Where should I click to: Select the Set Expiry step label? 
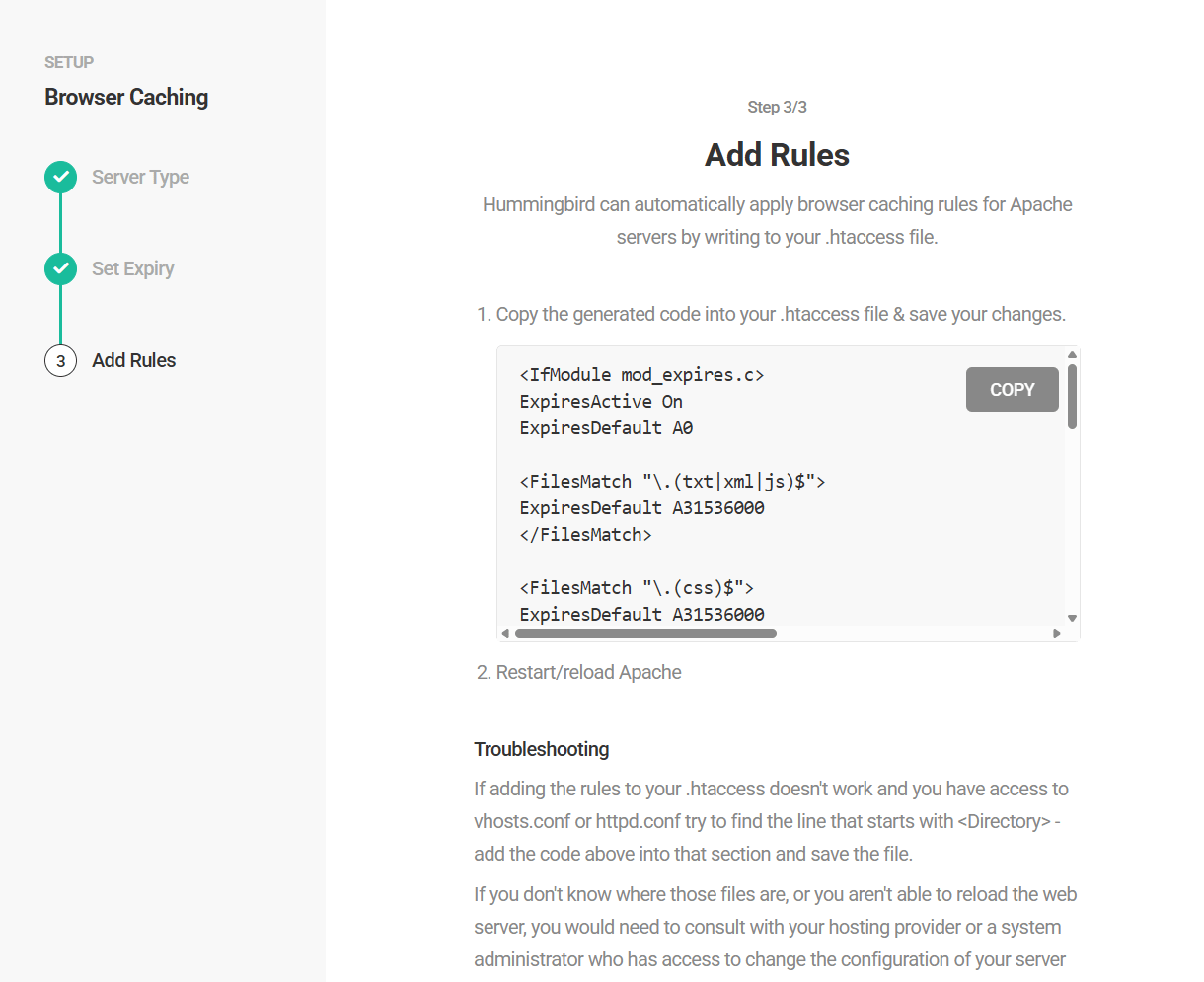[x=133, y=268]
